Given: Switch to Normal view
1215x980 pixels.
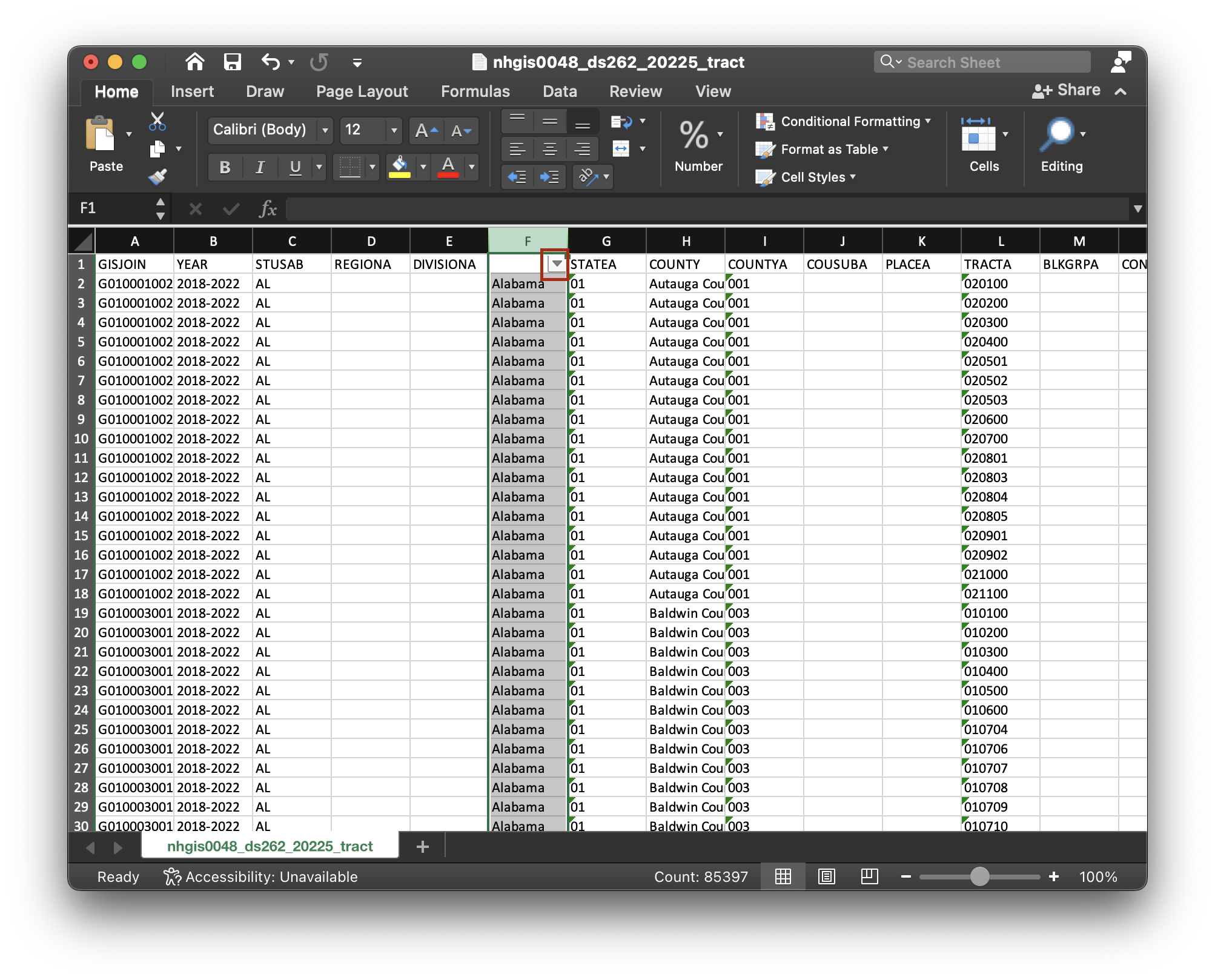Looking at the screenshot, I should pos(783,876).
